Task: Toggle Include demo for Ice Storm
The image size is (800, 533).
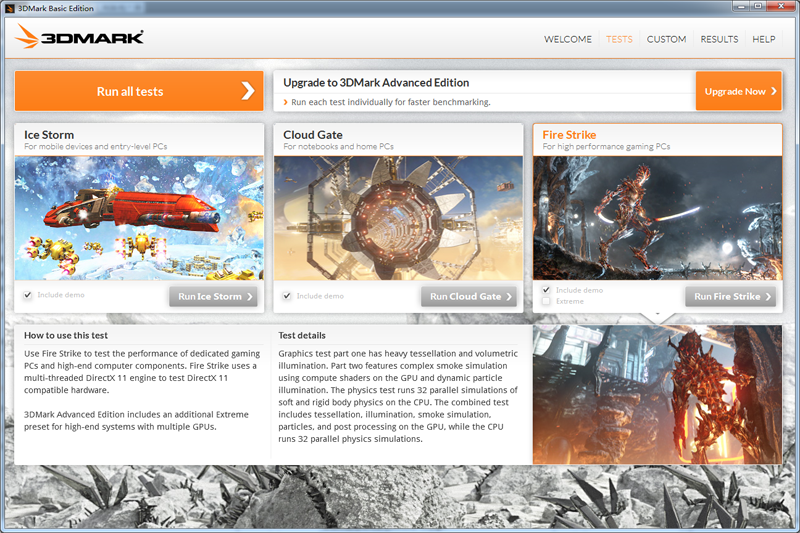Action: coord(27,296)
